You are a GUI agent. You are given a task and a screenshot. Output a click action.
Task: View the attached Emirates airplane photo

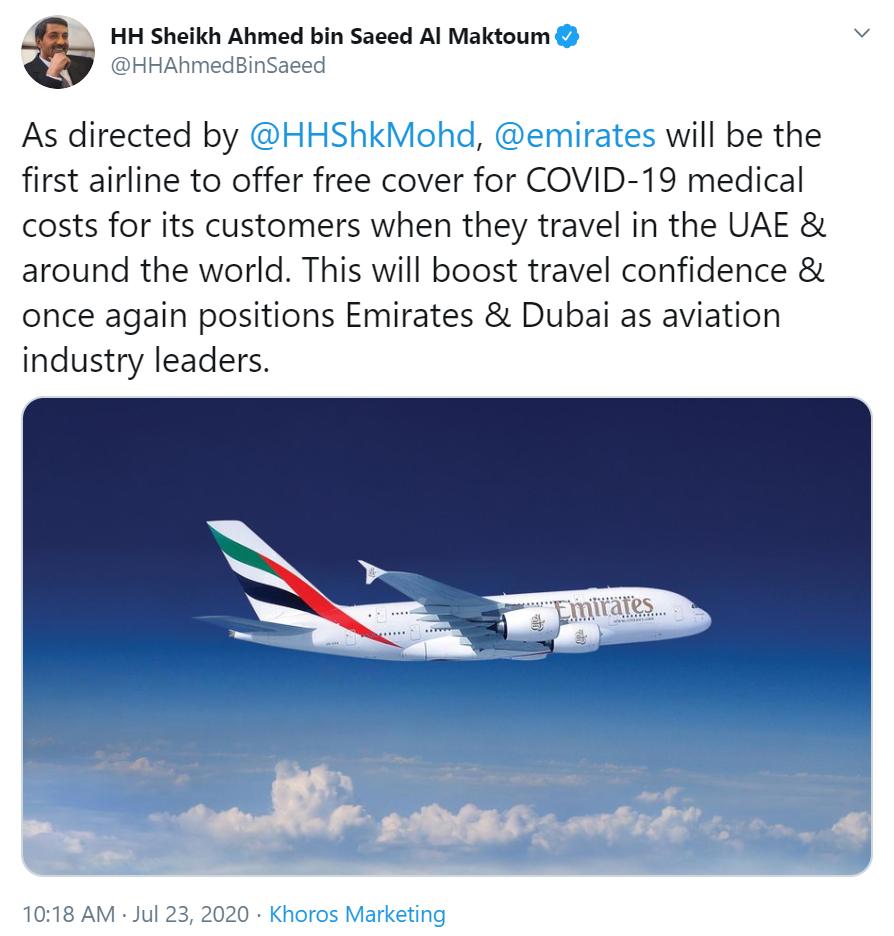[x=447, y=636]
